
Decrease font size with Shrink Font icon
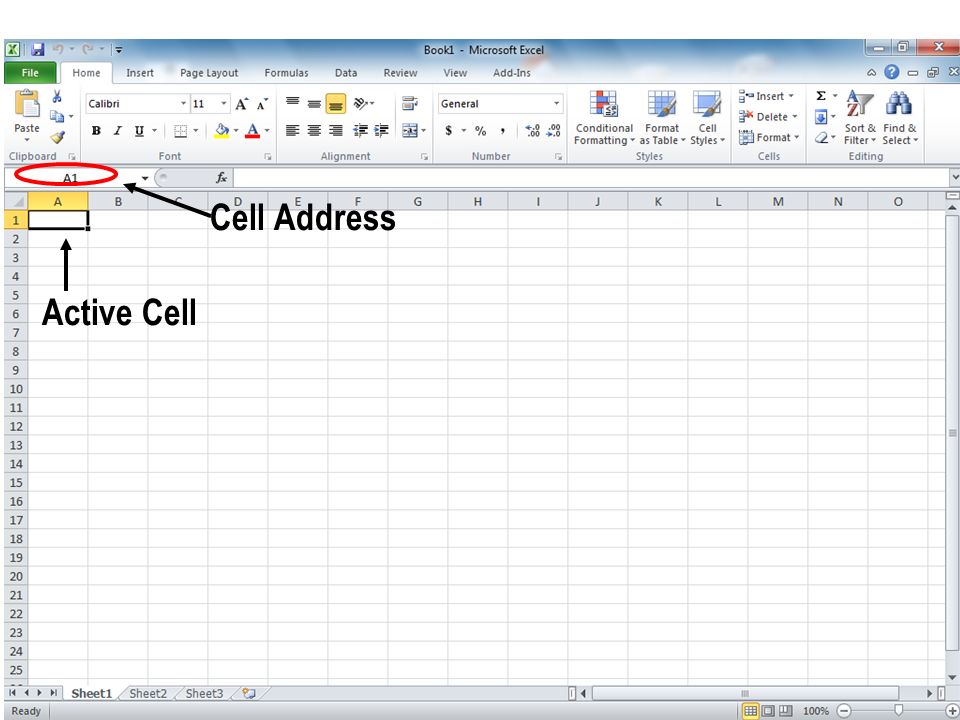tap(262, 104)
